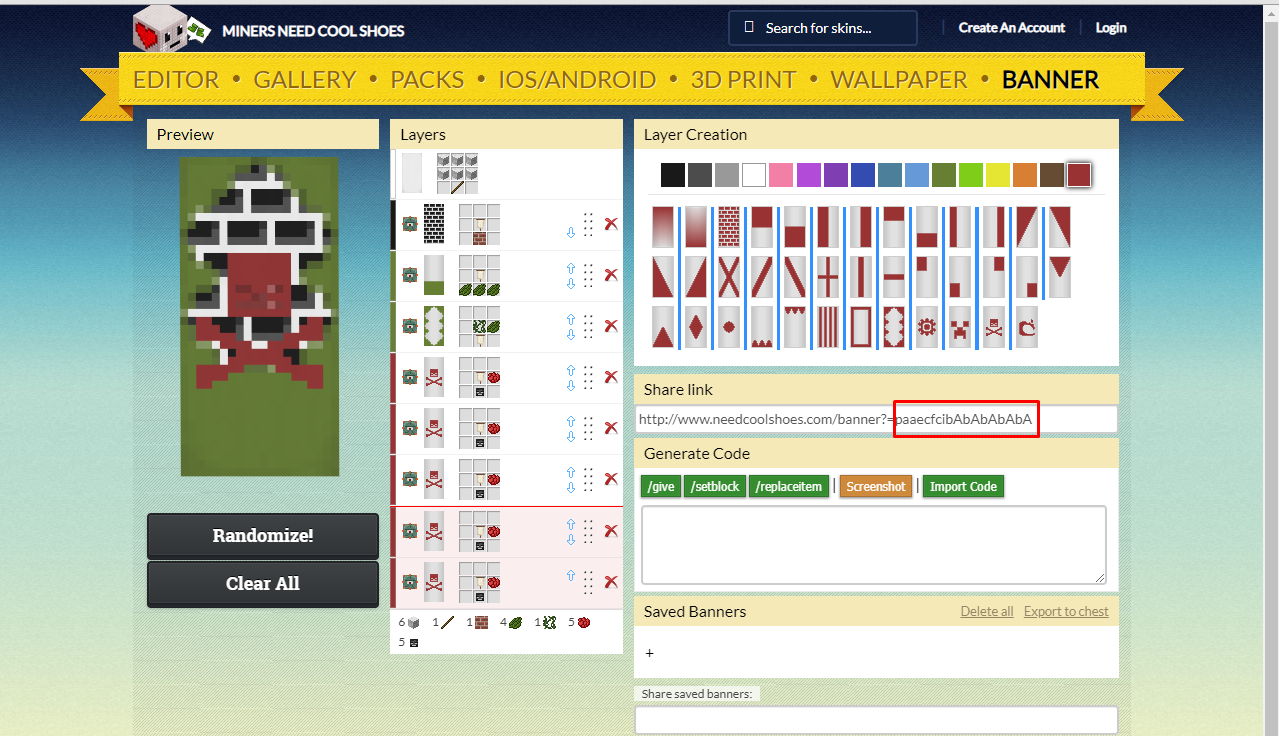Select the Mojang logo pattern

coord(1026,327)
